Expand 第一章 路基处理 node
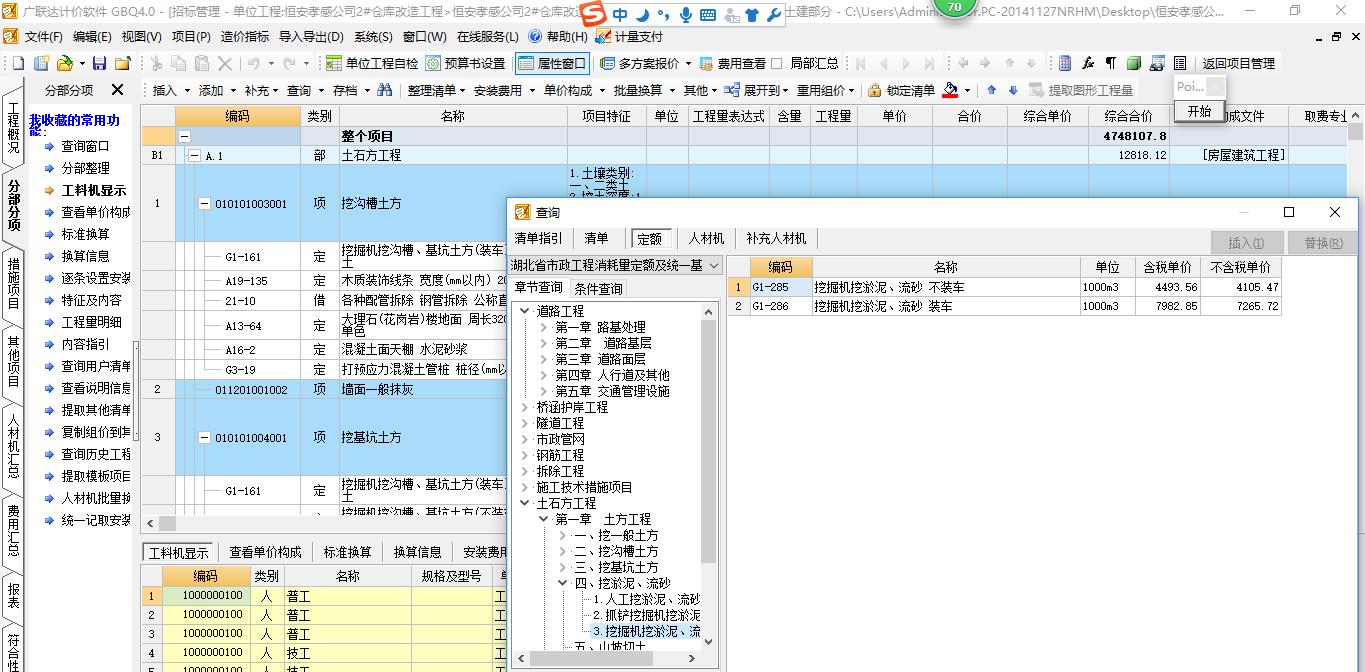 tap(543, 327)
